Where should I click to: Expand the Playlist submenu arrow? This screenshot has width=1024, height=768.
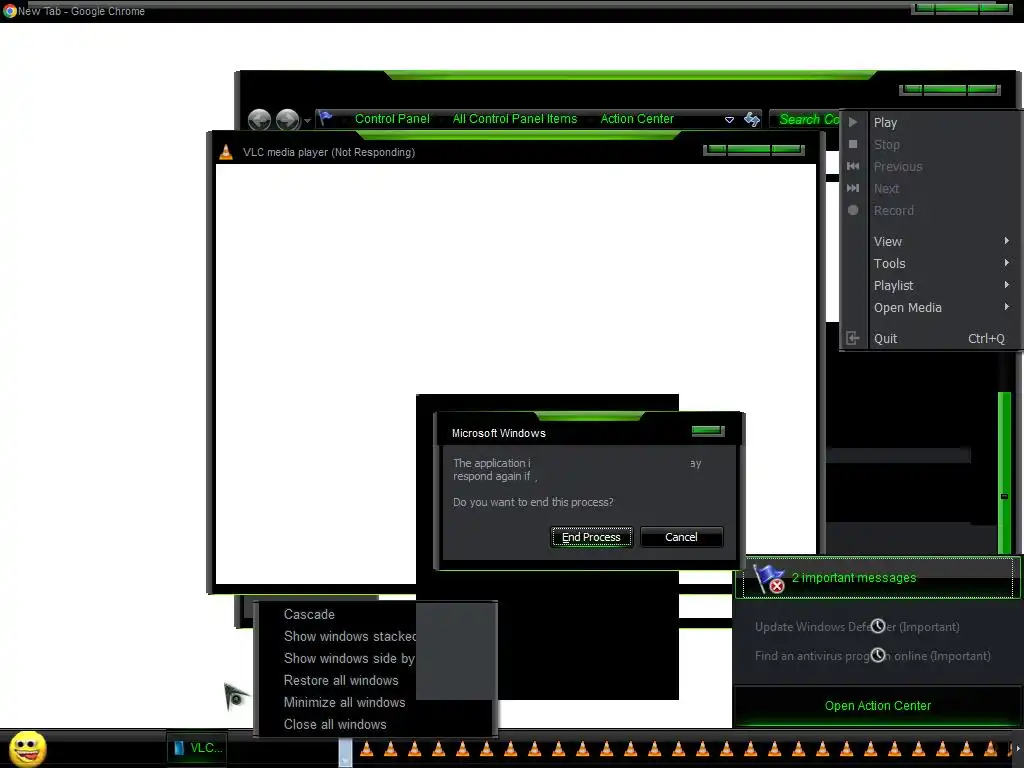1007,285
